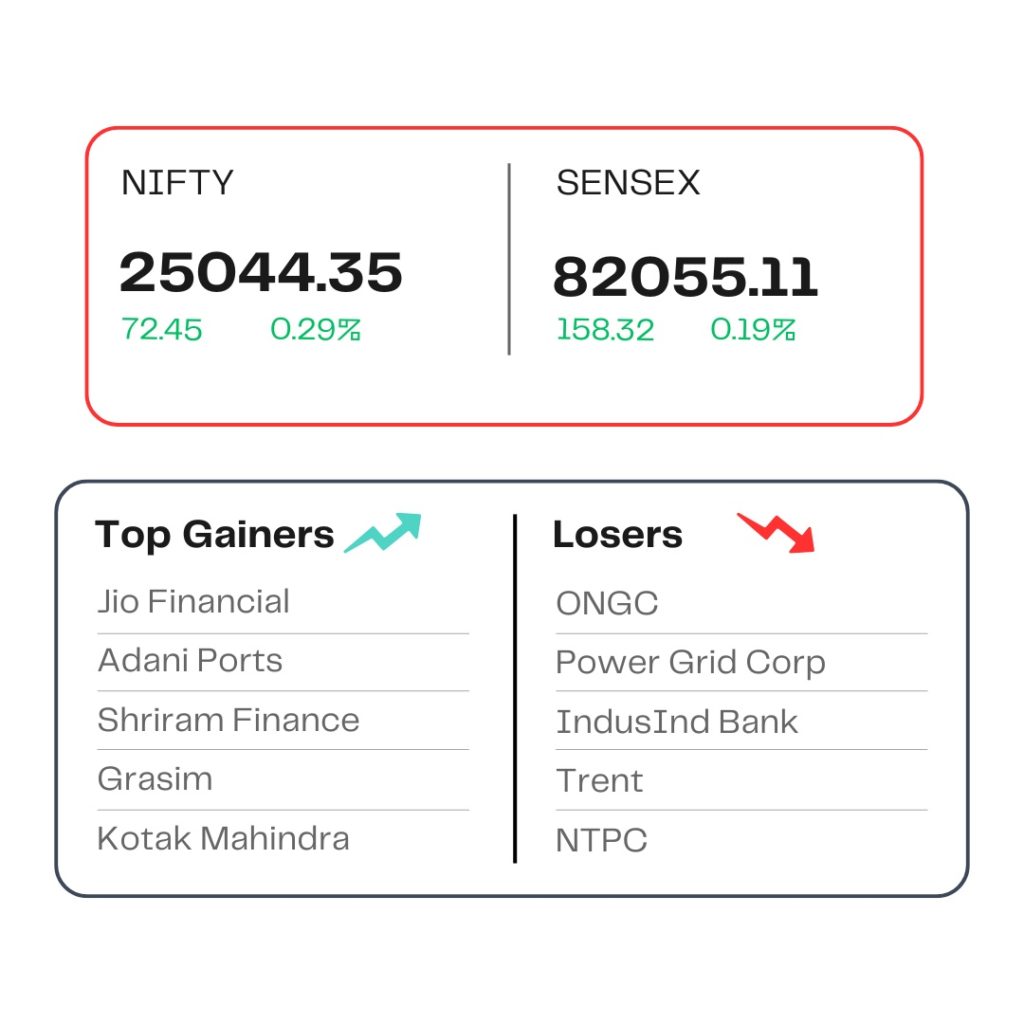Viewport: 1024px width, 1024px height.
Task: Select Trent in the Losers list
Action: 600,781
